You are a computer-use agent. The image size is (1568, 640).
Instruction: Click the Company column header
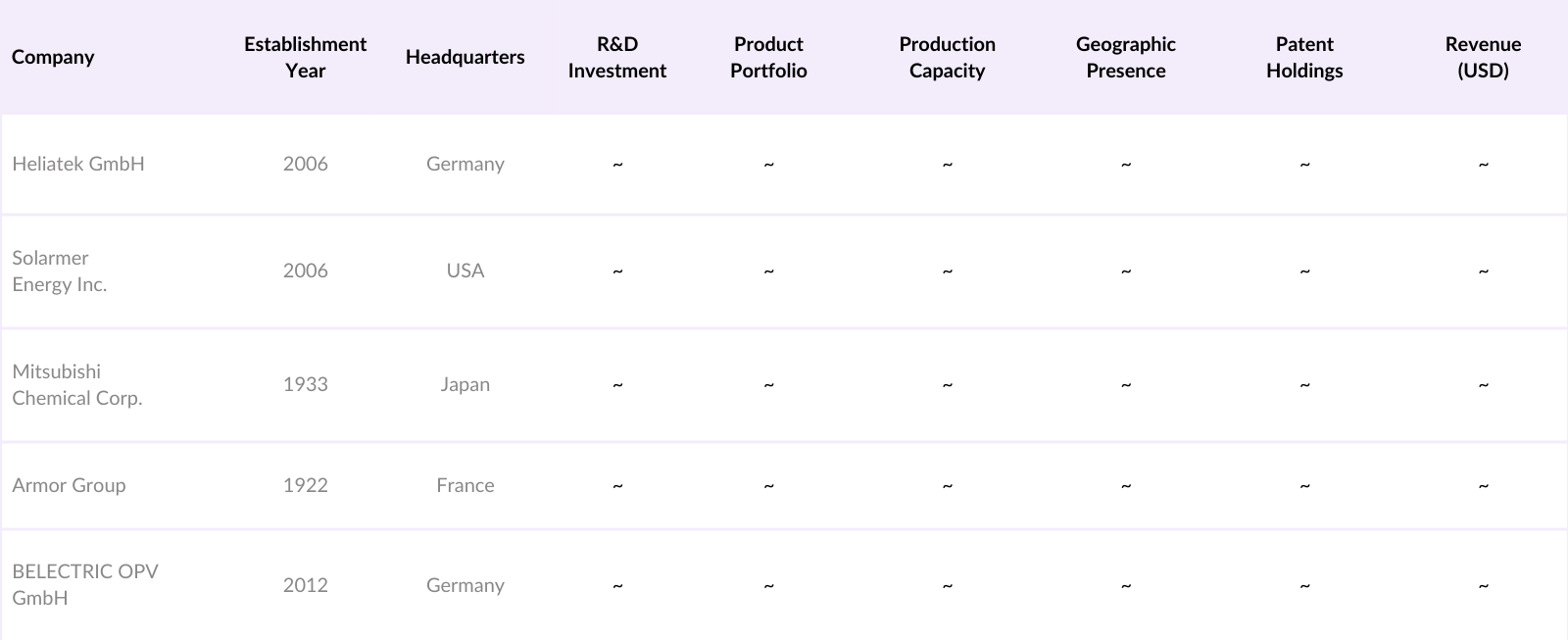coord(53,57)
